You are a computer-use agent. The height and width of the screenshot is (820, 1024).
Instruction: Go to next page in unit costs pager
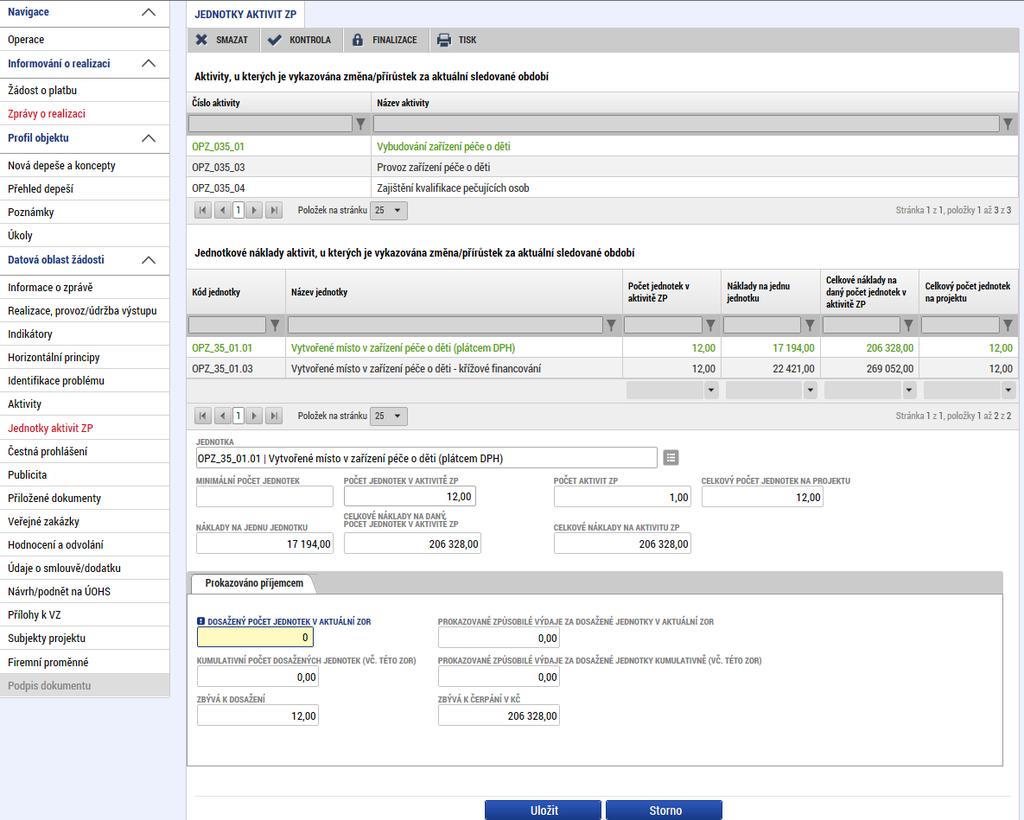coord(255,415)
